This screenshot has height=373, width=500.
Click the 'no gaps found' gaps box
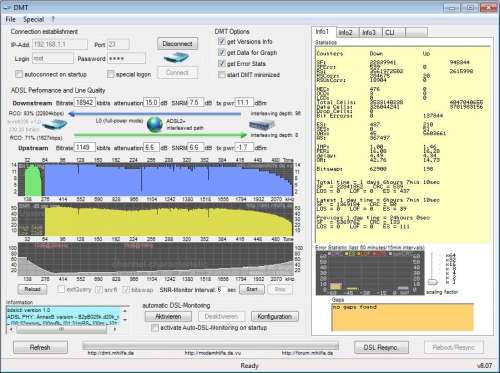click(402, 317)
